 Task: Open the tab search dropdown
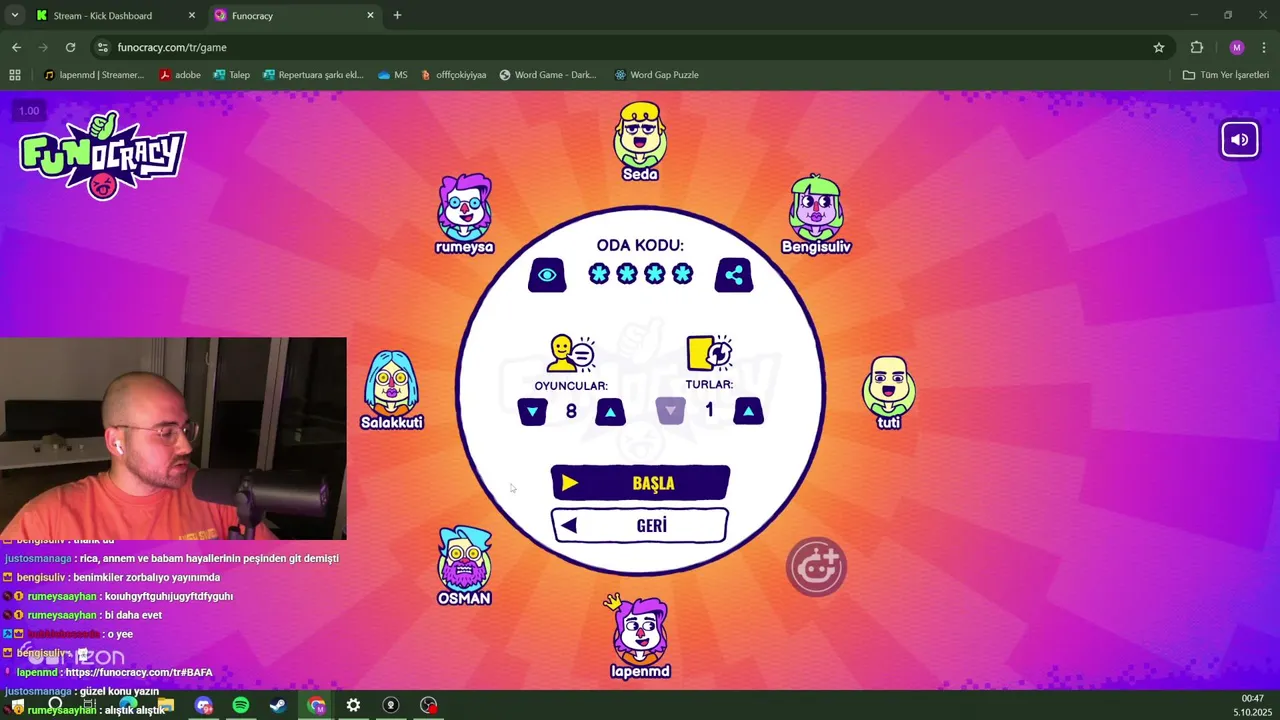click(x=15, y=15)
